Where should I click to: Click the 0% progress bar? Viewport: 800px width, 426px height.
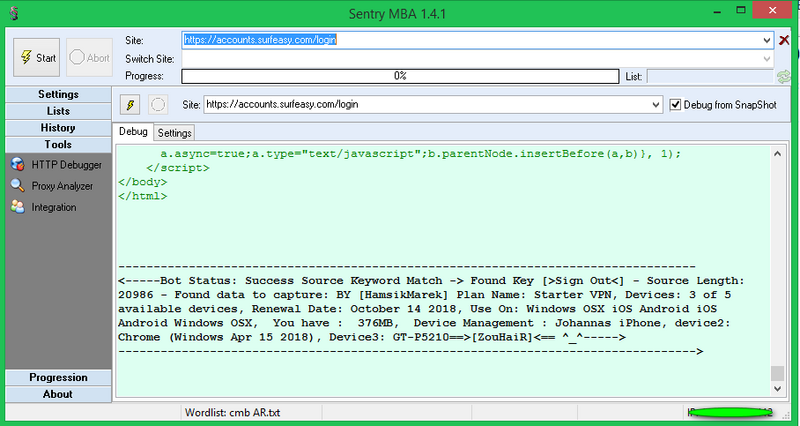click(400, 76)
